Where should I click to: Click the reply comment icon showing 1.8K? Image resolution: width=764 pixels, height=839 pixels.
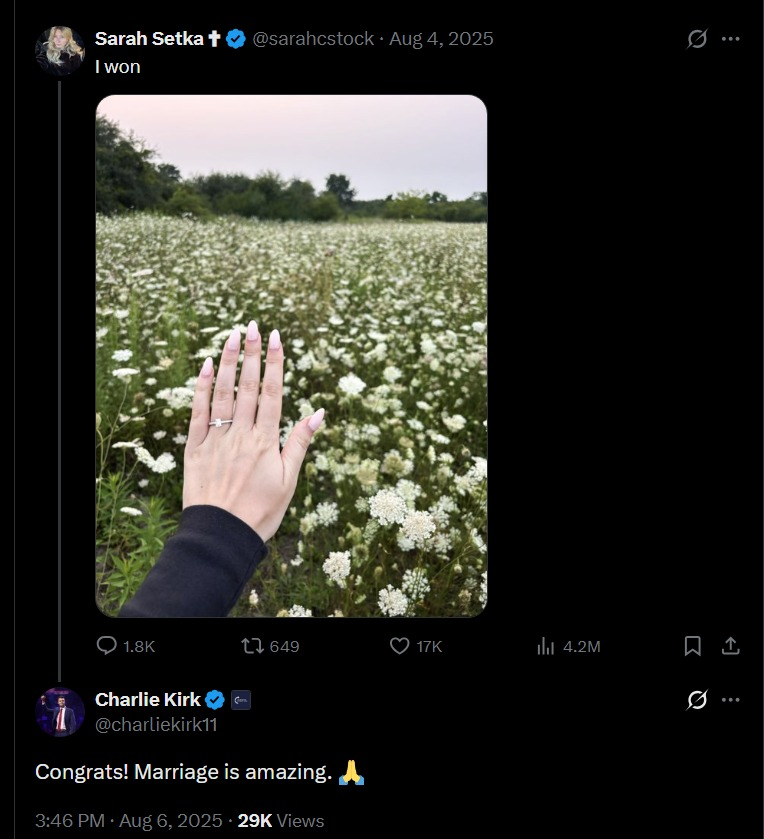(107, 646)
